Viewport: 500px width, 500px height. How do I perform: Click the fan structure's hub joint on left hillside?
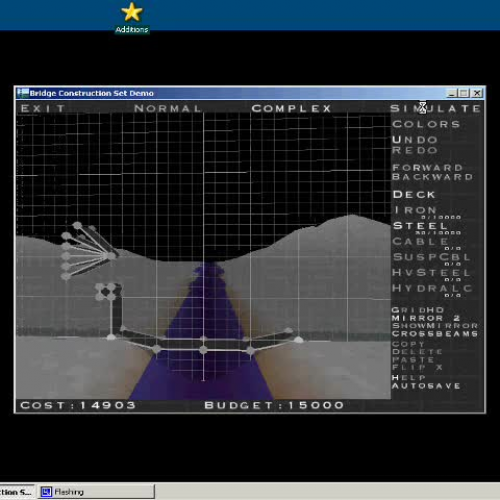coord(111,256)
